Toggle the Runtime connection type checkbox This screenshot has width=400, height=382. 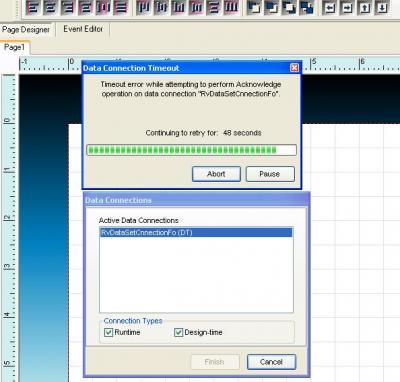tap(109, 332)
